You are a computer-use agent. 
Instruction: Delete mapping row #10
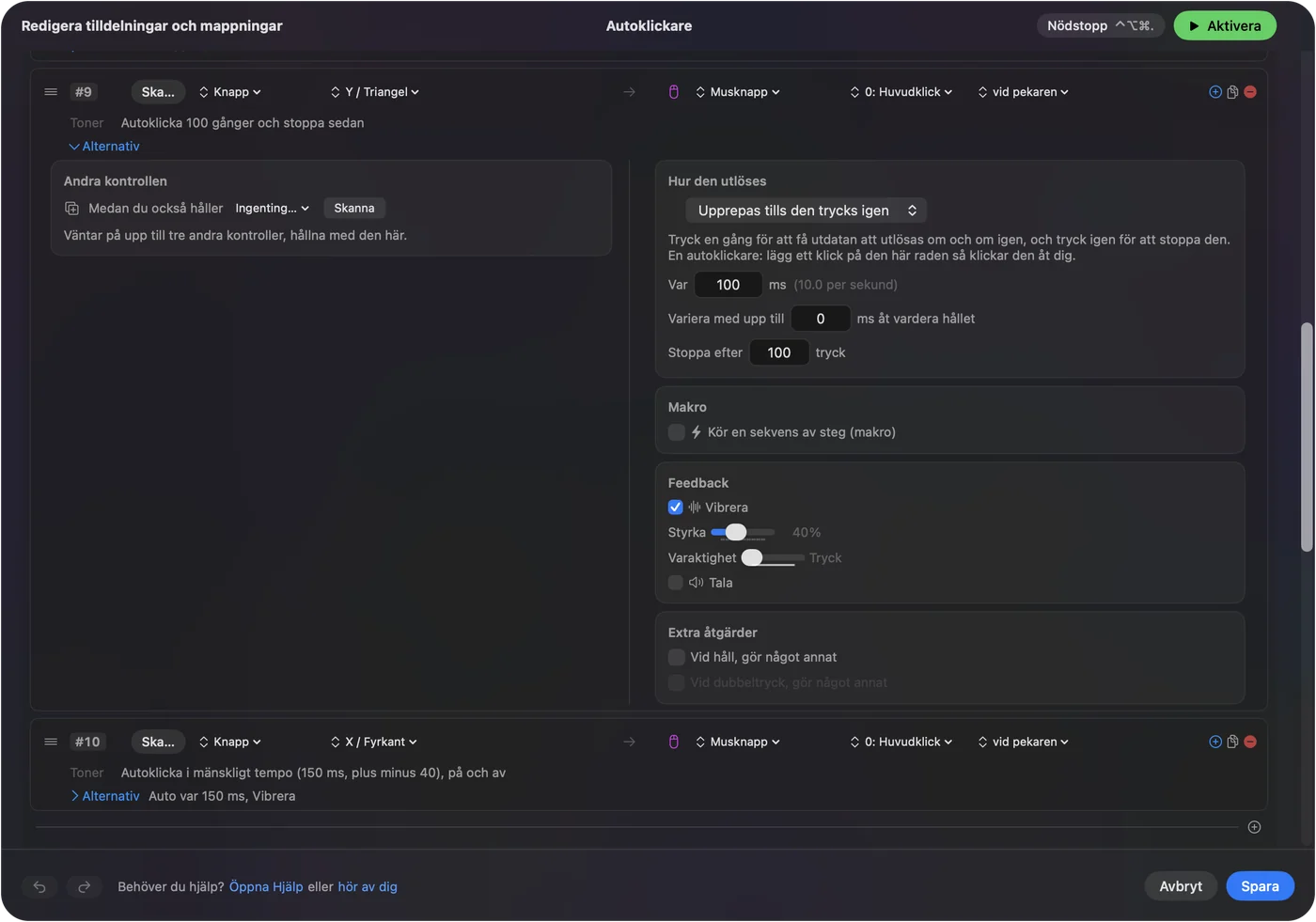click(1250, 742)
